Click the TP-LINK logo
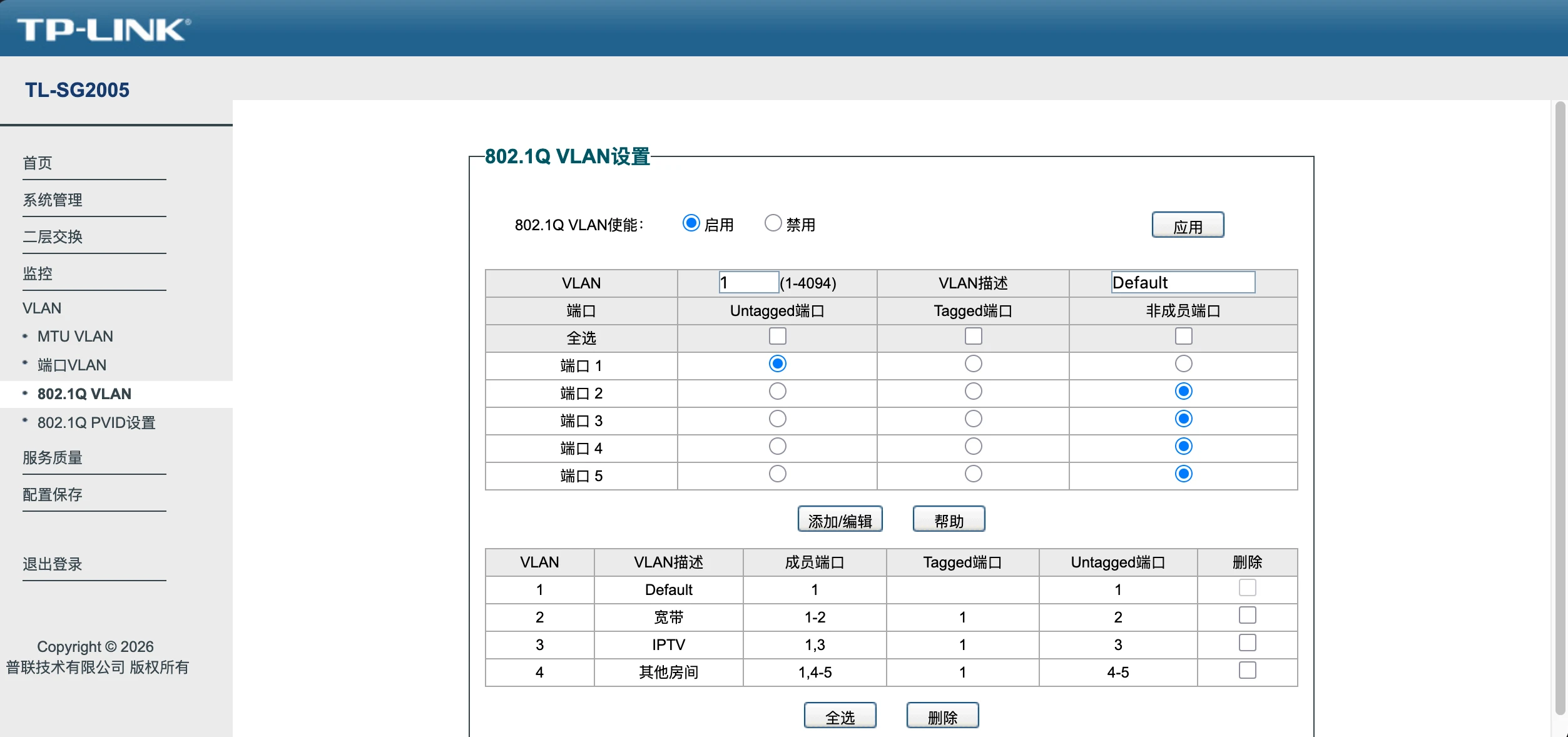 coord(104,29)
